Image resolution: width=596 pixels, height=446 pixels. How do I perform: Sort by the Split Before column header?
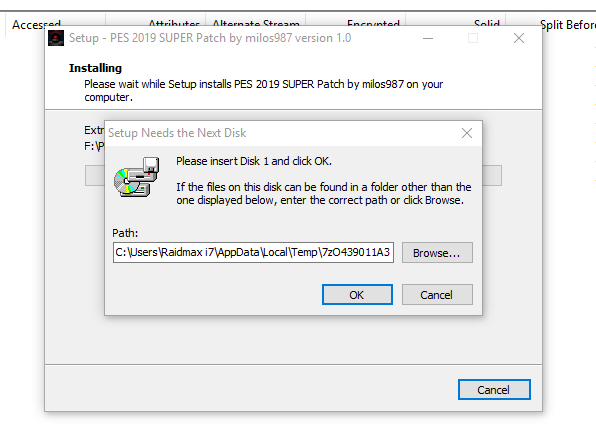tap(567, 24)
